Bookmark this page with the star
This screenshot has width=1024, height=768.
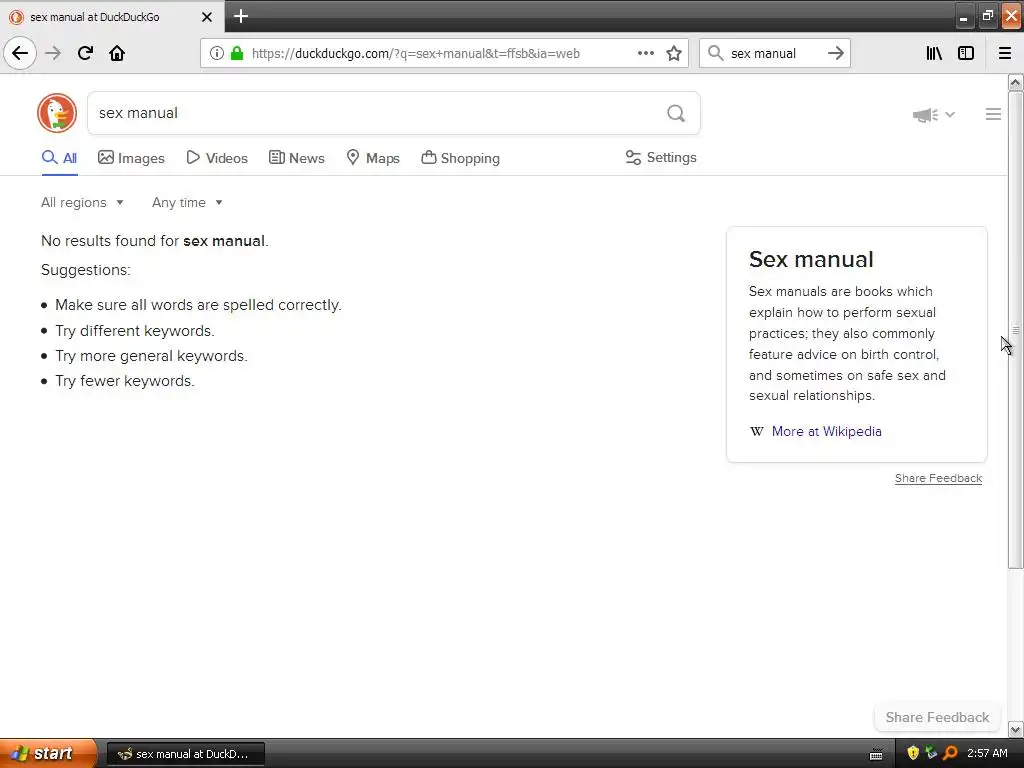pos(674,54)
